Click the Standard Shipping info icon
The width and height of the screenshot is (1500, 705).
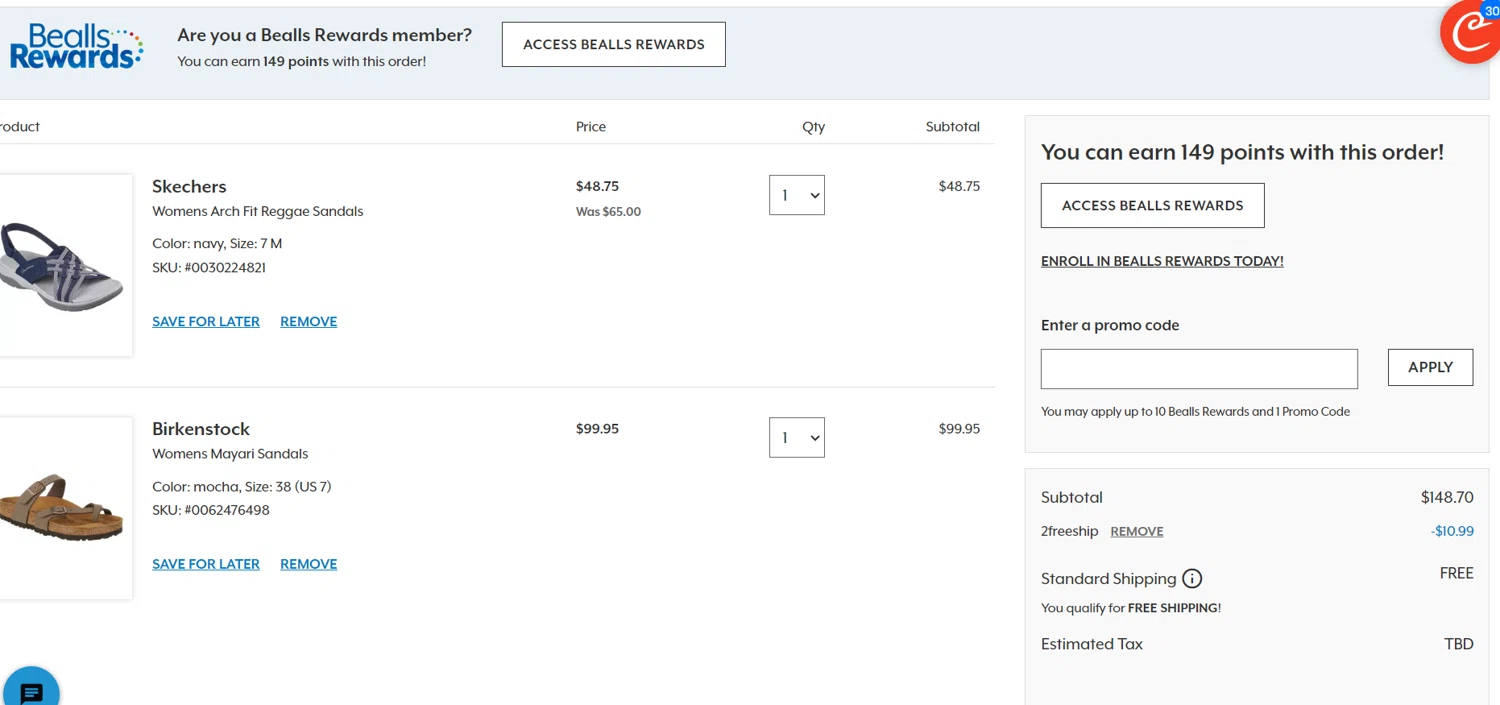coord(1192,579)
